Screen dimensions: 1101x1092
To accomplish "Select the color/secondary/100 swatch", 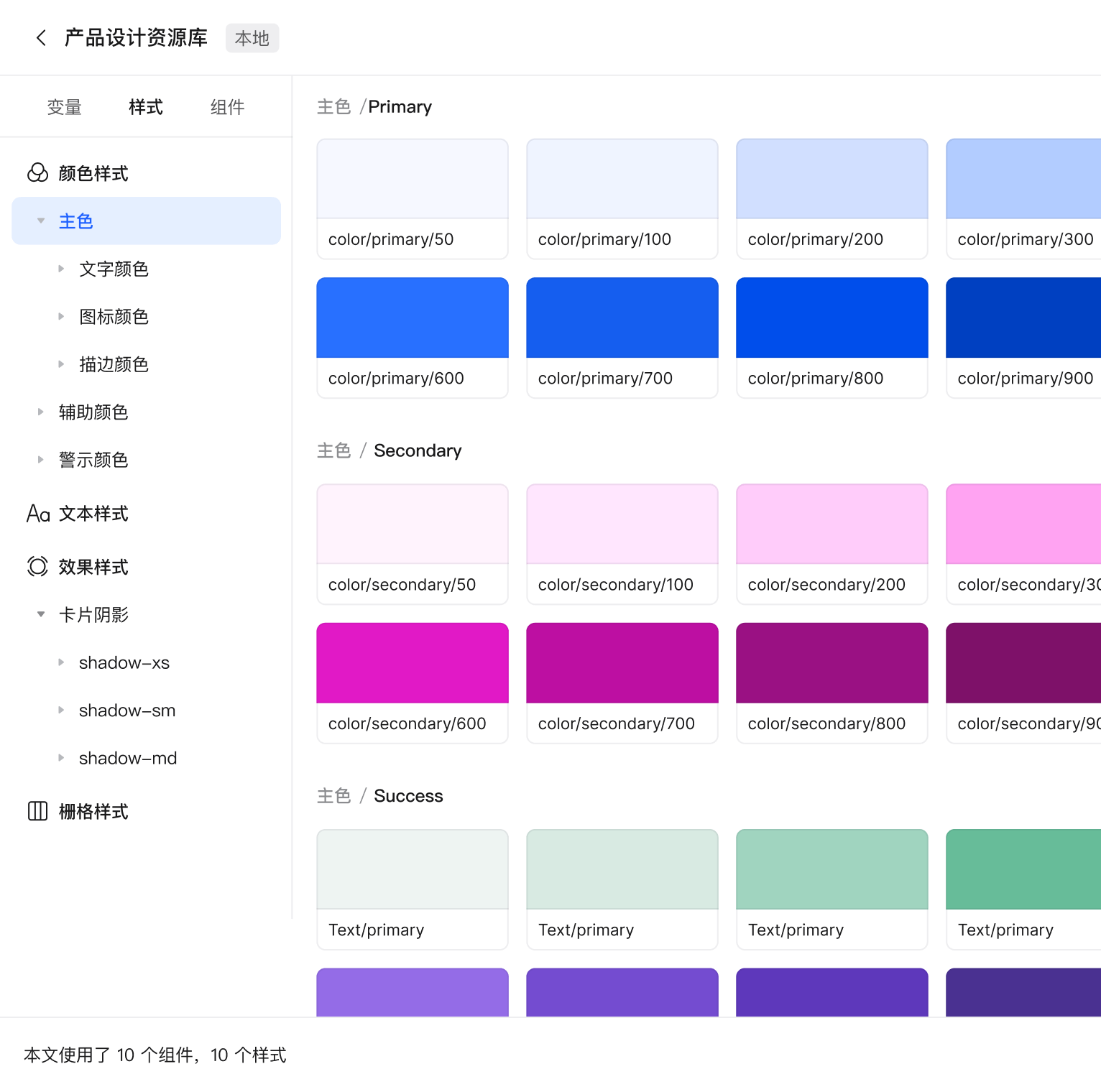I will [x=622, y=544].
